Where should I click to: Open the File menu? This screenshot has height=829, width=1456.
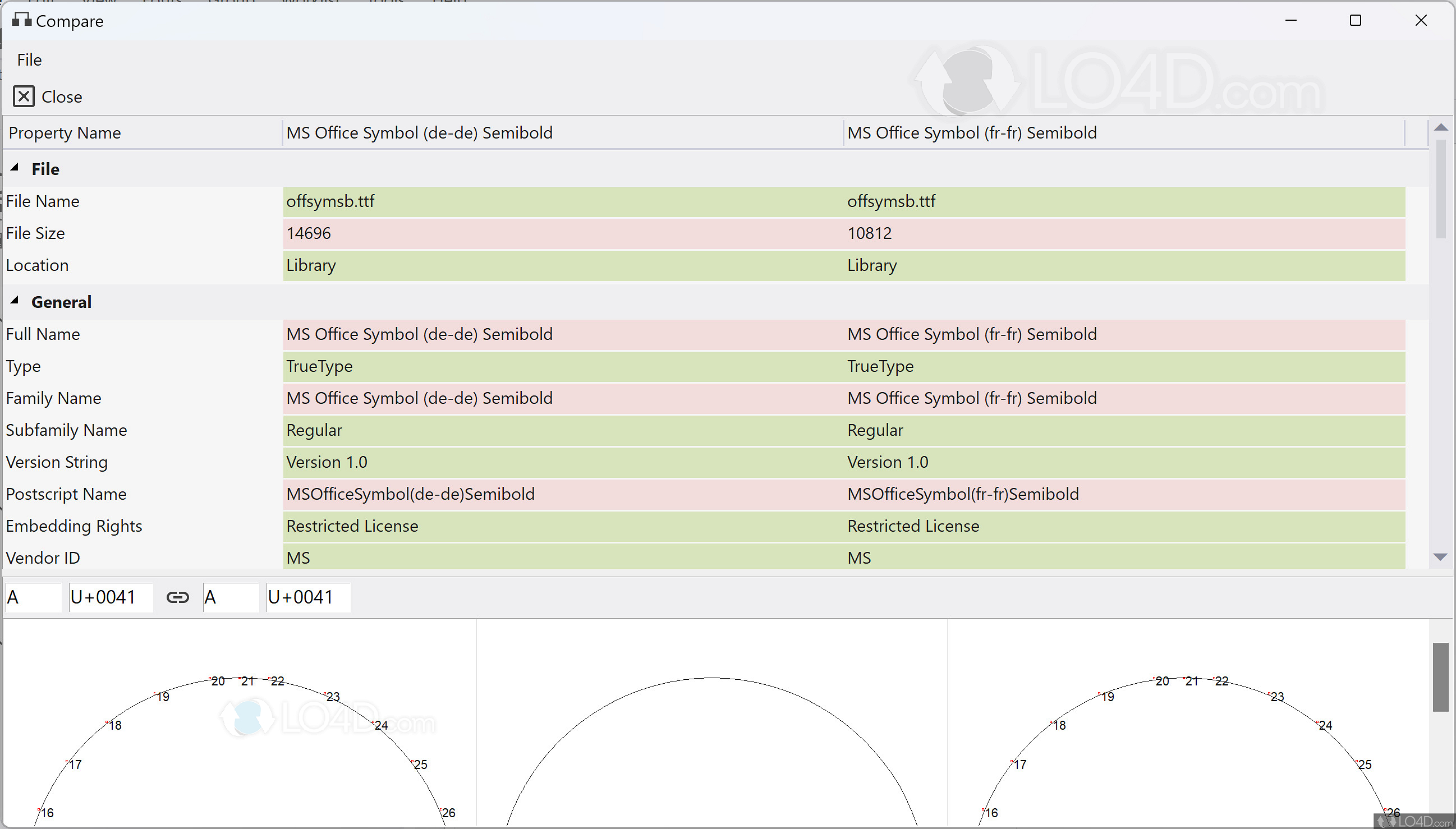click(x=29, y=59)
